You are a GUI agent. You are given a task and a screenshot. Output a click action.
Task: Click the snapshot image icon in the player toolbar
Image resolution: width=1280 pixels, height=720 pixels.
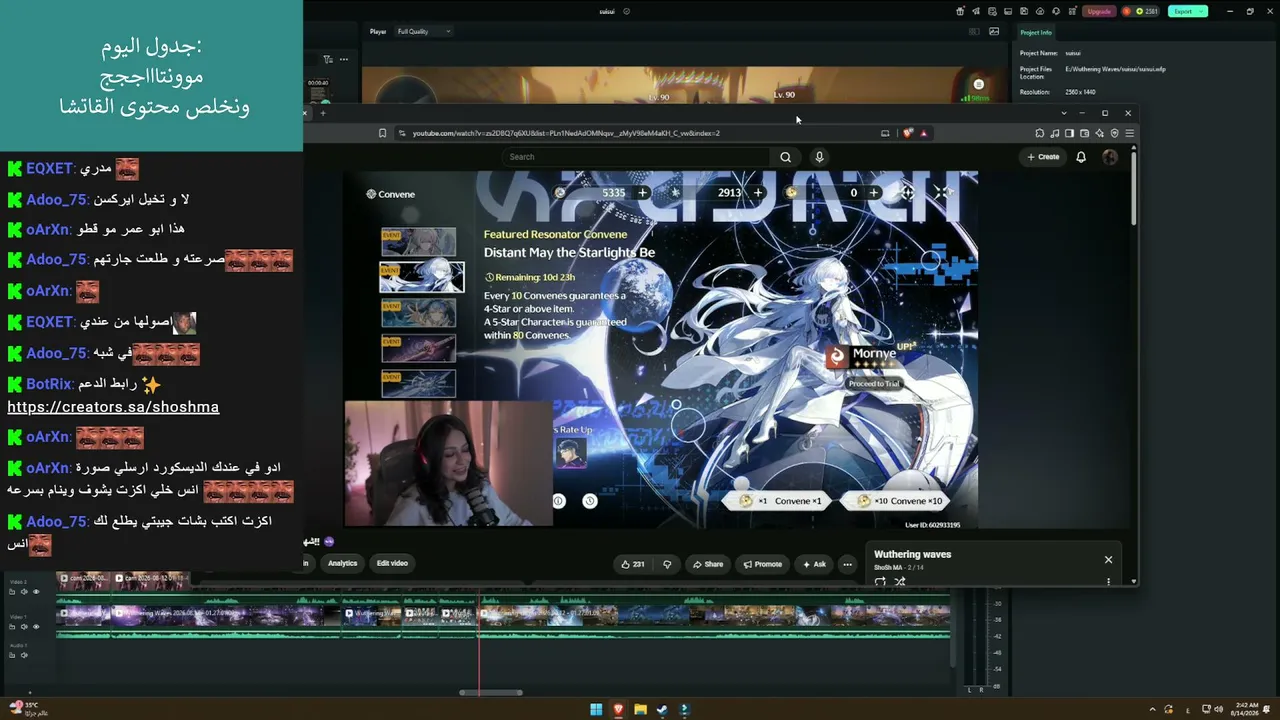point(994,32)
